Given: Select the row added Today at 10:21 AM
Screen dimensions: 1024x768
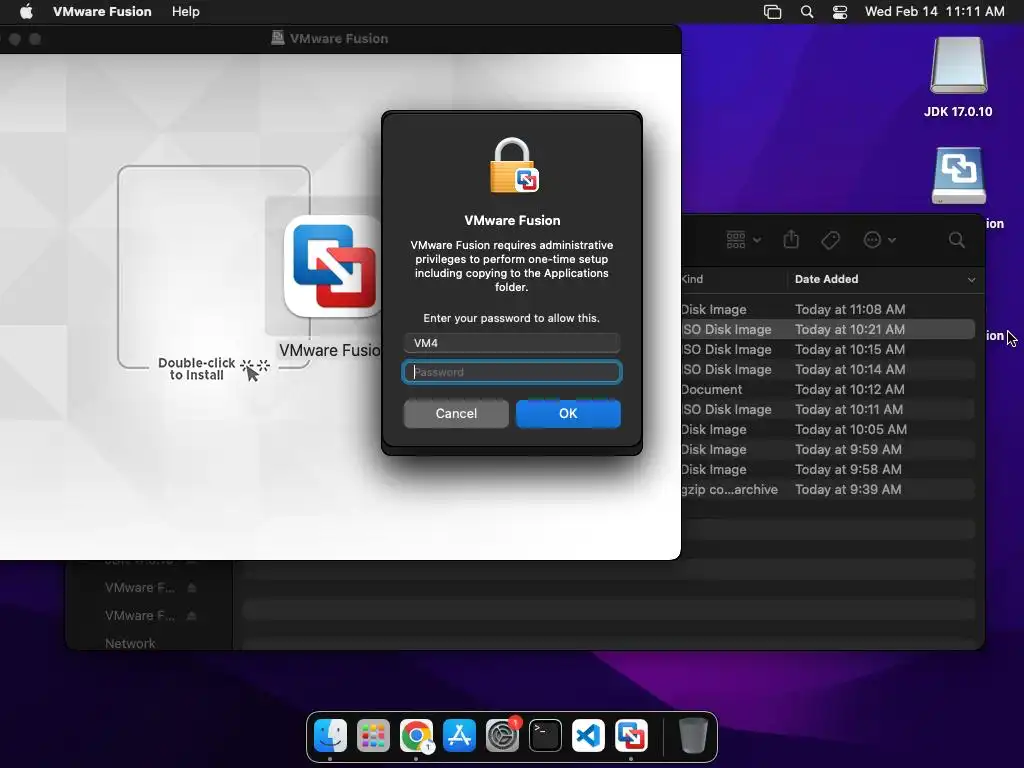Looking at the screenshot, I should click(x=828, y=329).
